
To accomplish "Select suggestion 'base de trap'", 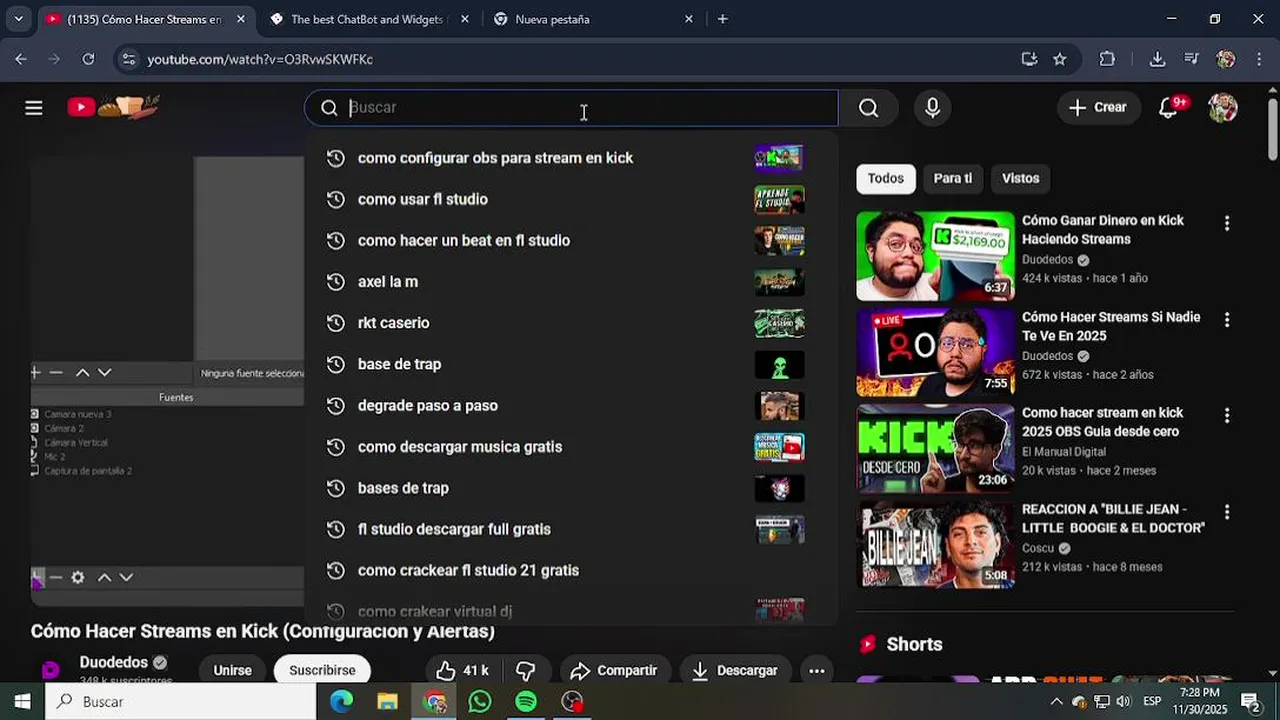I will (x=571, y=364).
